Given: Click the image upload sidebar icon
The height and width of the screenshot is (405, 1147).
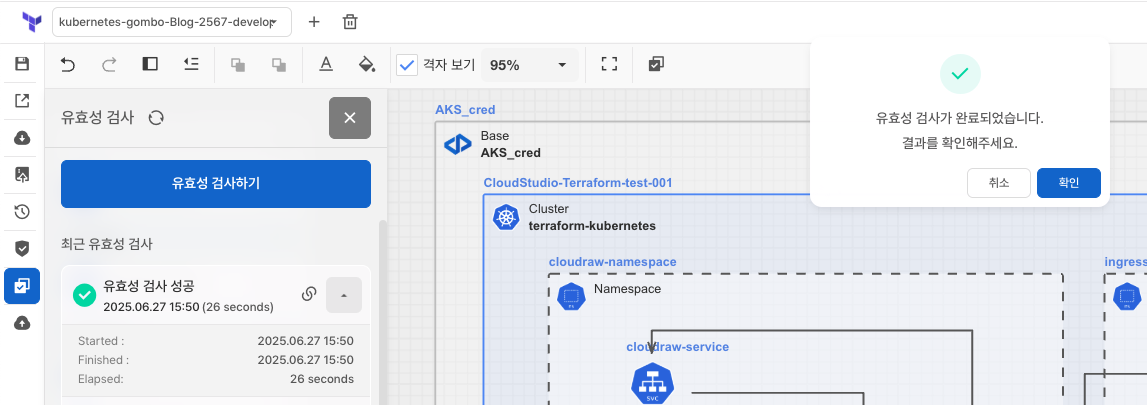Looking at the screenshot, I should click(22, 175).
